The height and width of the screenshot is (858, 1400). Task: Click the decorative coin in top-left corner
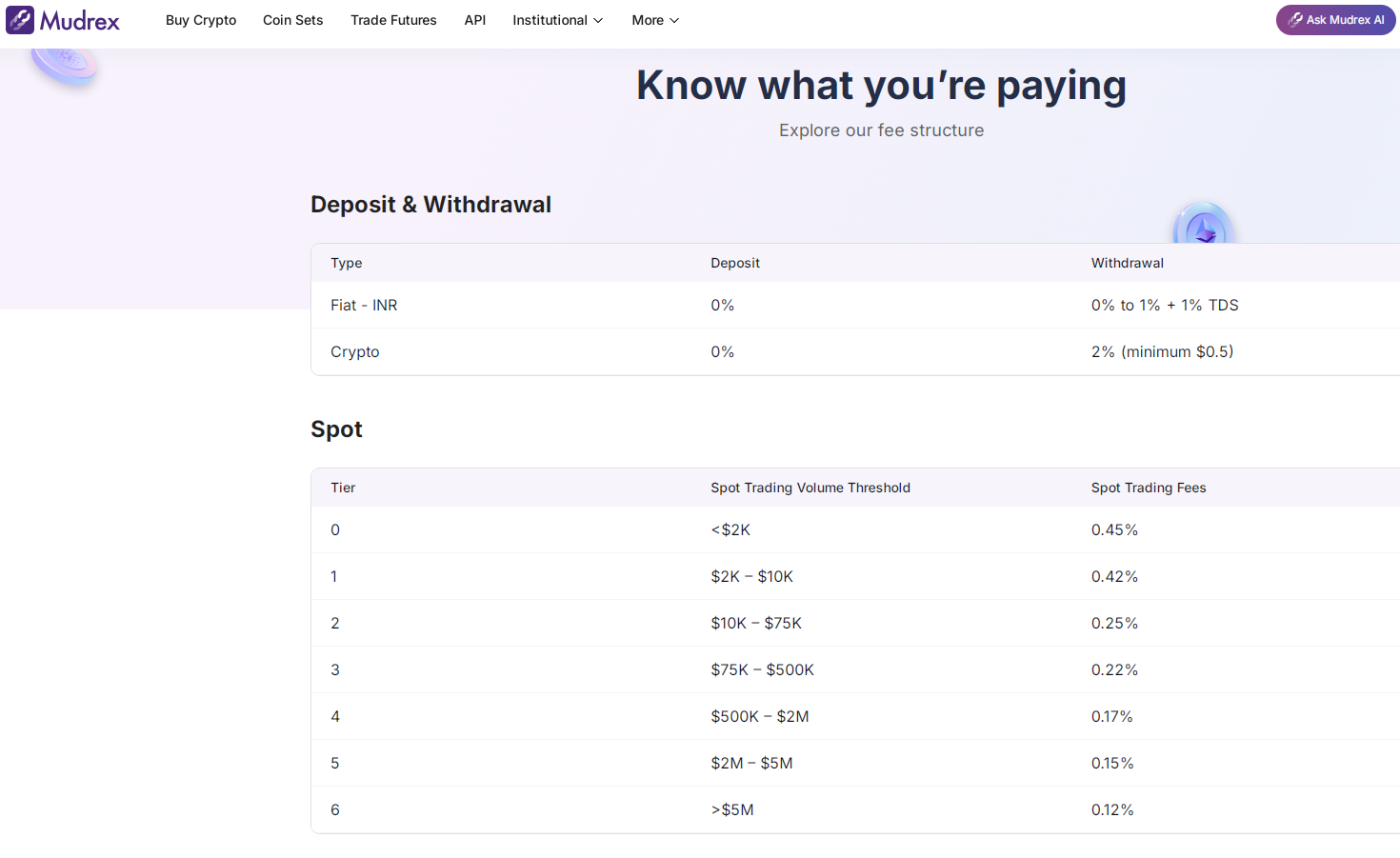pyautogui.click(x=65, y=65)
